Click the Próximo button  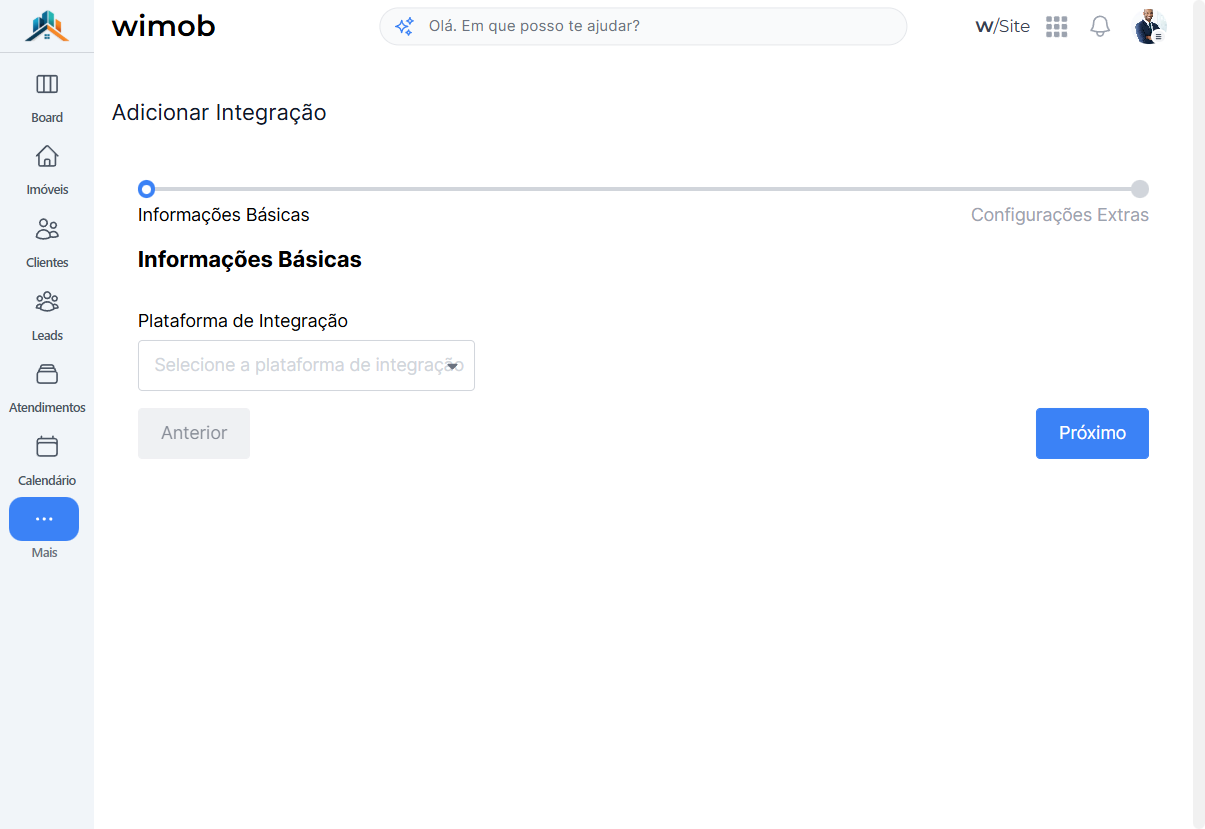coord(1092,433)
